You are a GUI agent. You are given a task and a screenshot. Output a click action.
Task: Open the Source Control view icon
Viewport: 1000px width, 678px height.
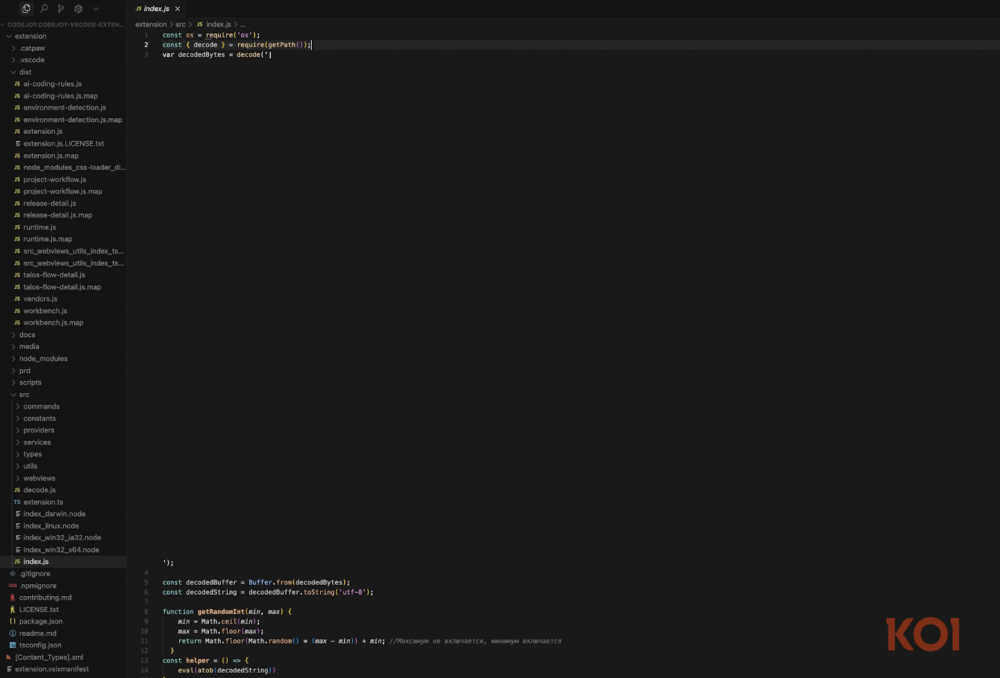[x=61, y=8]
